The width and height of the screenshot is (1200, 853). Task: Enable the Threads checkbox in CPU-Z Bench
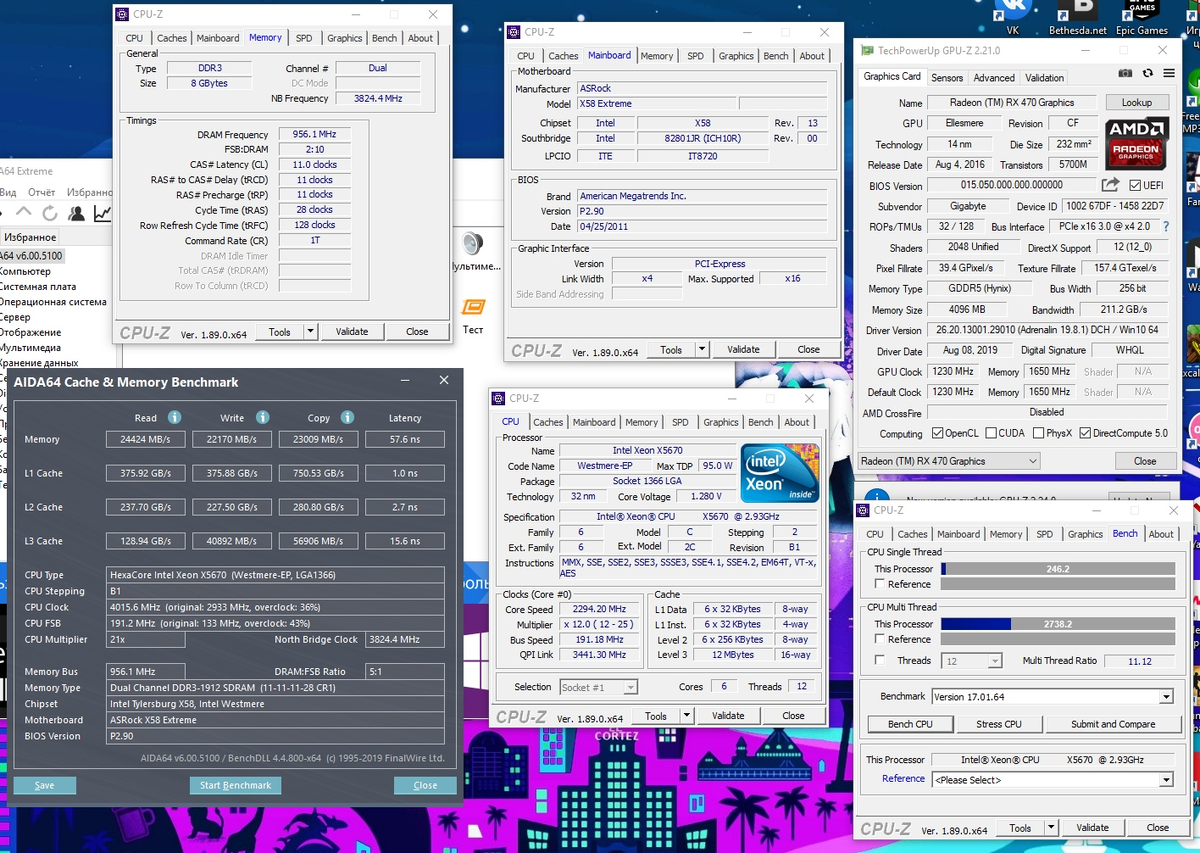tap(880, 660)
